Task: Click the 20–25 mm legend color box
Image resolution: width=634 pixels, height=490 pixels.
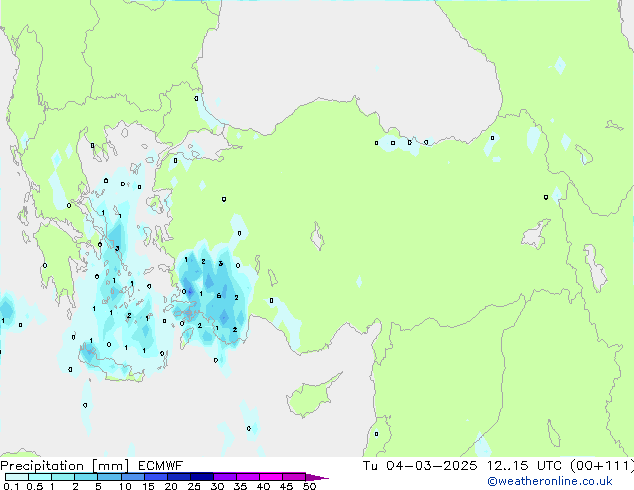Action: tap(178, 477)
